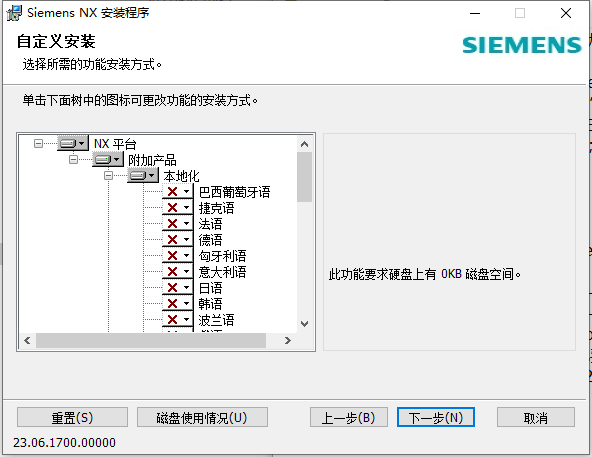The image size is (592, 457).
Task: Open 磁盘使用情况(U) disk usage
Action: coord(202,417)
